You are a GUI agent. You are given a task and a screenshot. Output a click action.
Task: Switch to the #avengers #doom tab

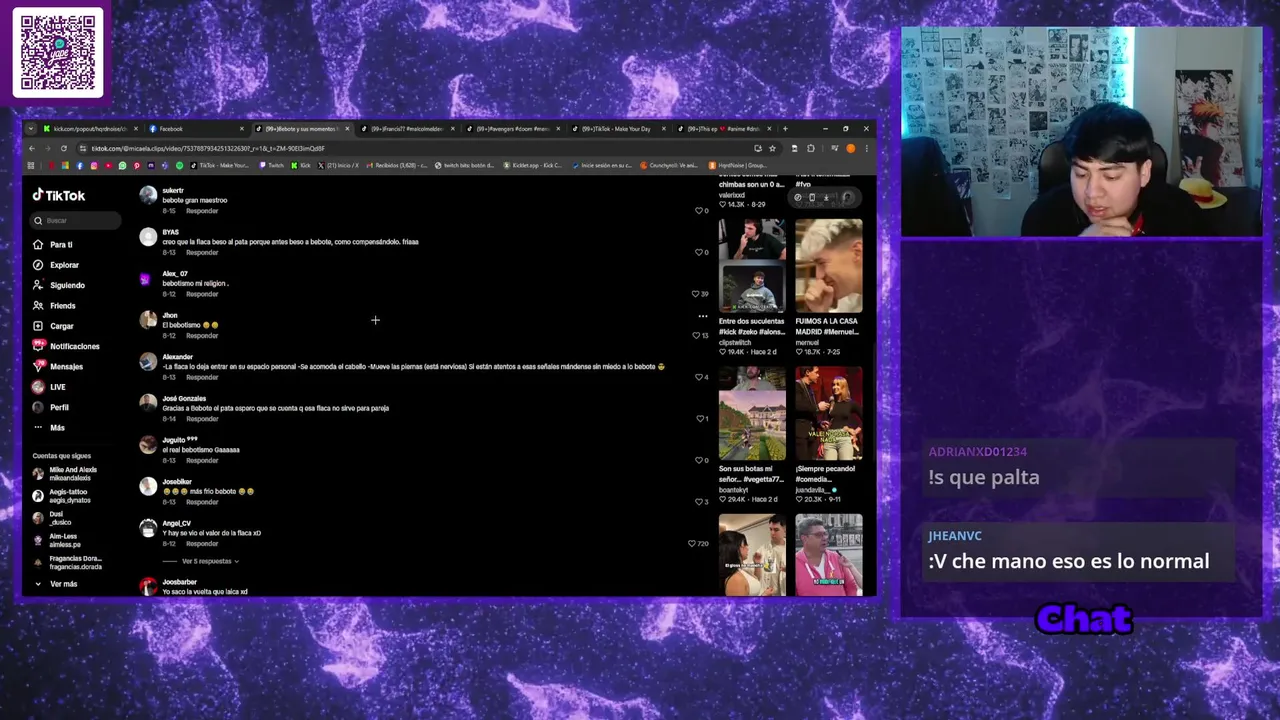(x=513, y=129)
